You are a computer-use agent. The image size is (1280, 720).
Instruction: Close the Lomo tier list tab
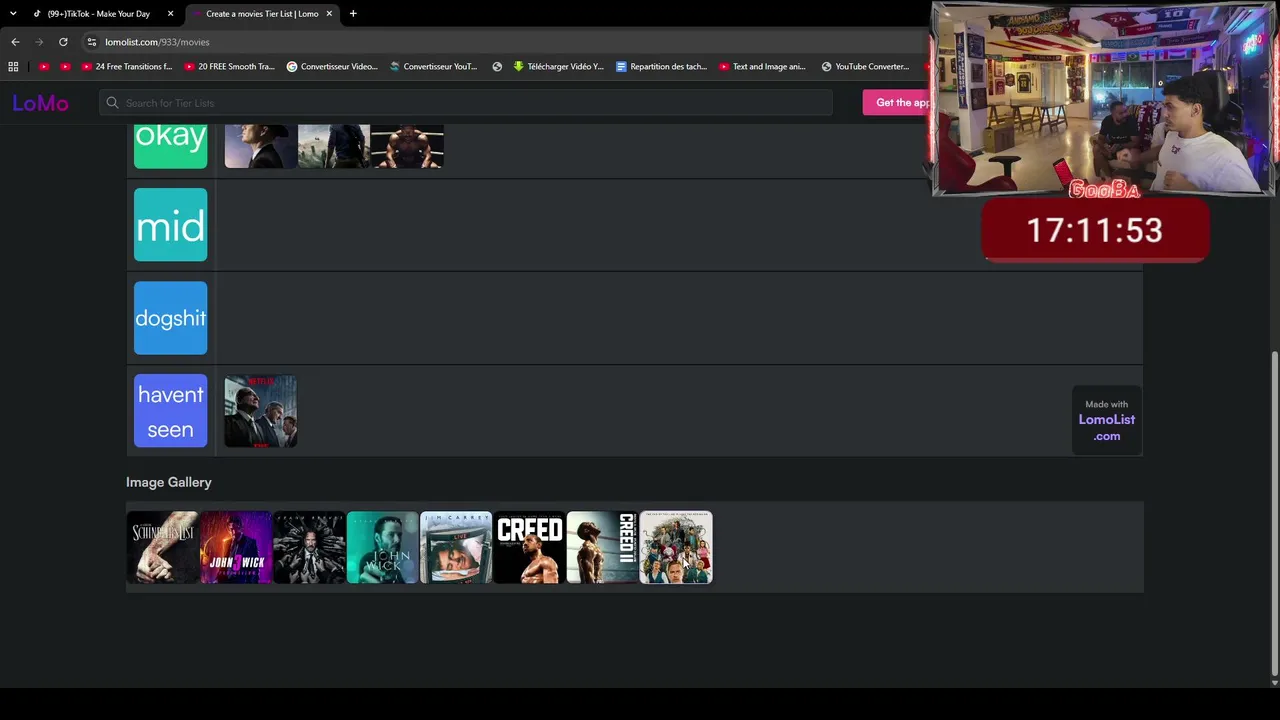click(x=329, y=14)
